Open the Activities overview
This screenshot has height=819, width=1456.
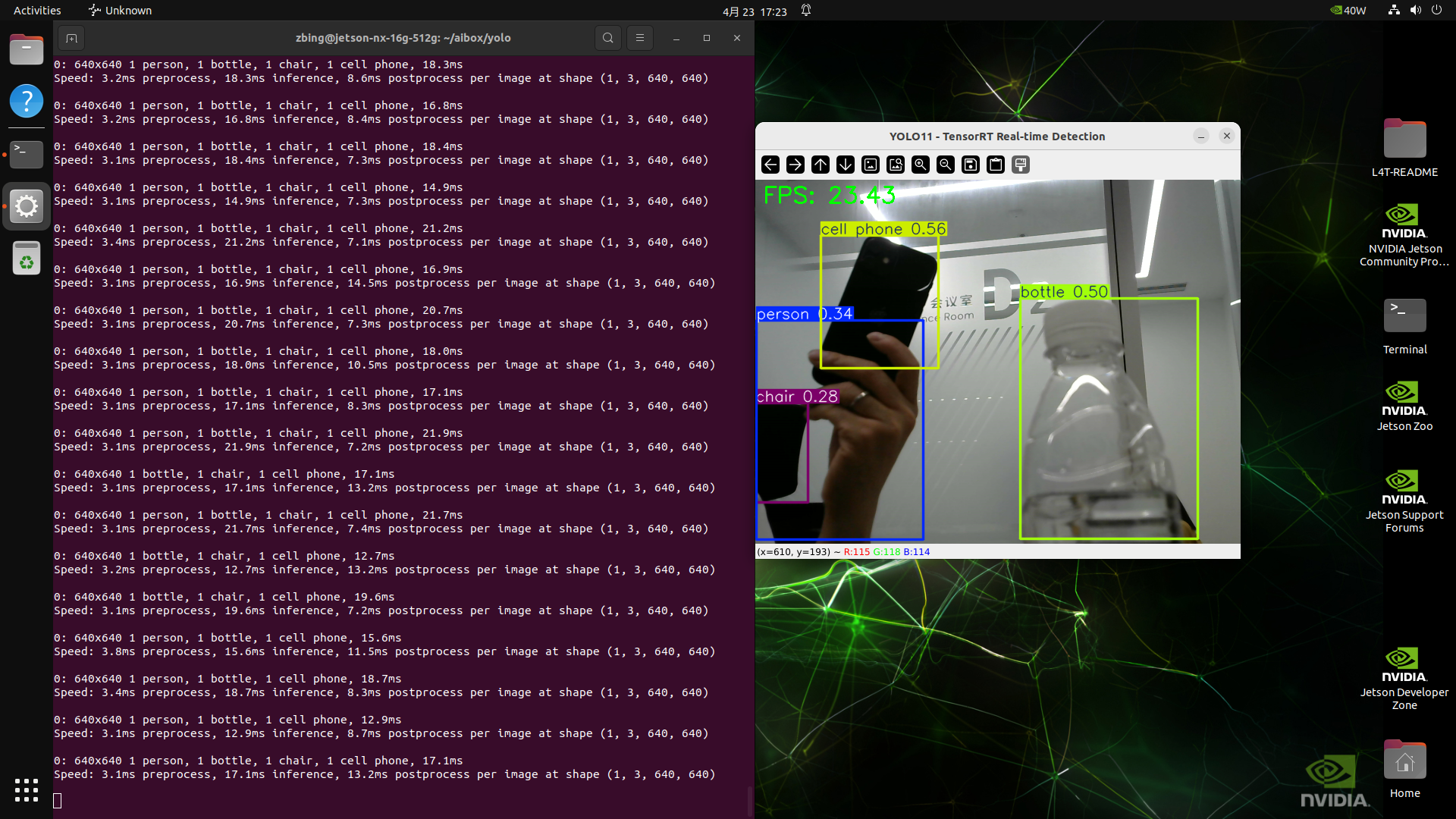[37, 11]
